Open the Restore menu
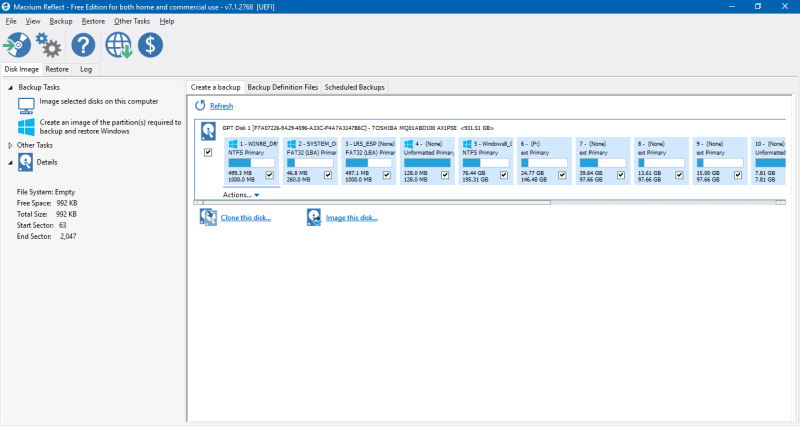 (x=93, y=21)
